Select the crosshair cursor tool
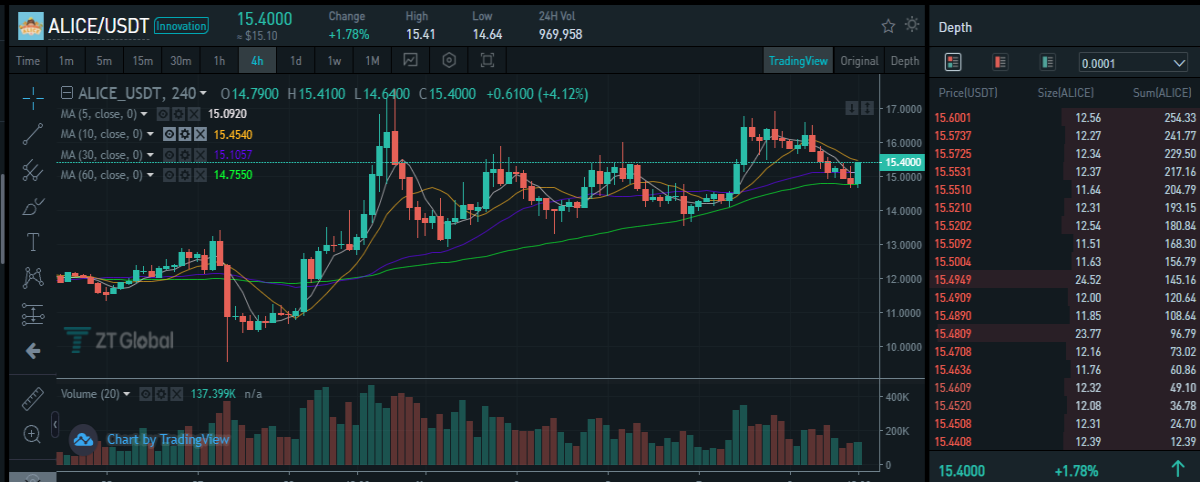The height and width of the screenshot is (482, 1200). click(x=33, y=97)
